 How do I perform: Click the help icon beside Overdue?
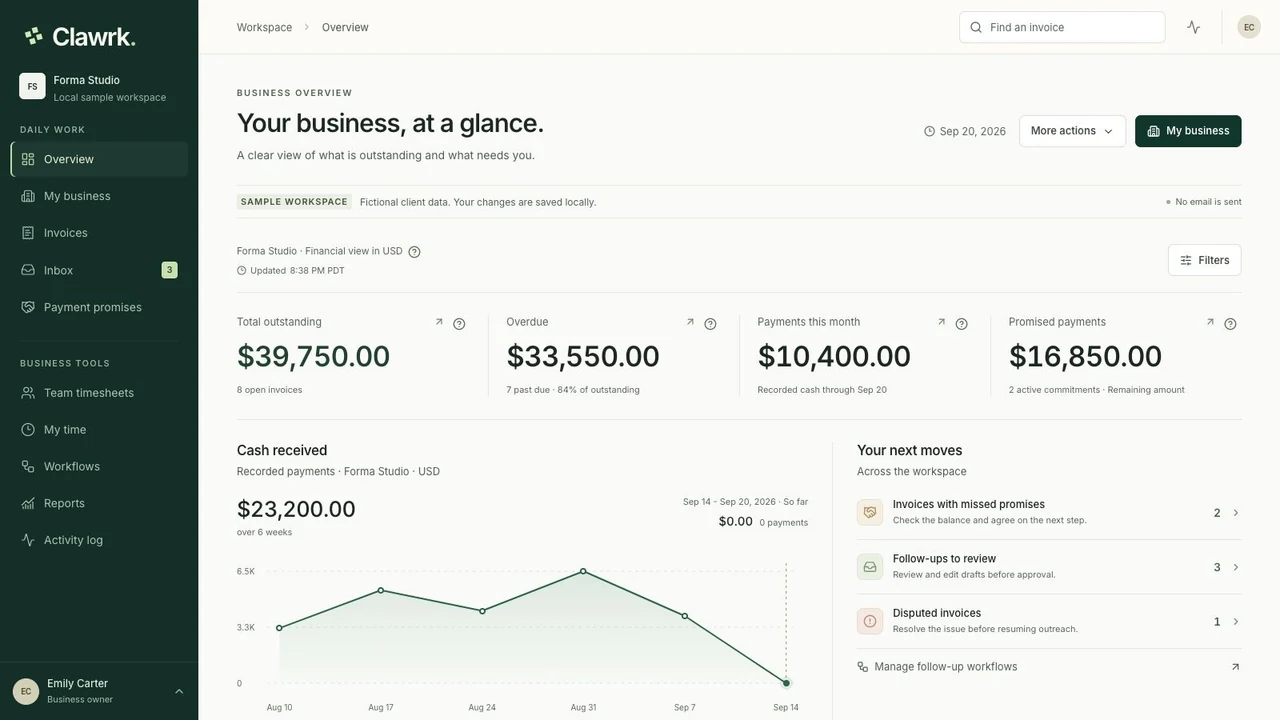pyautogui.click(x=710, y=324)
